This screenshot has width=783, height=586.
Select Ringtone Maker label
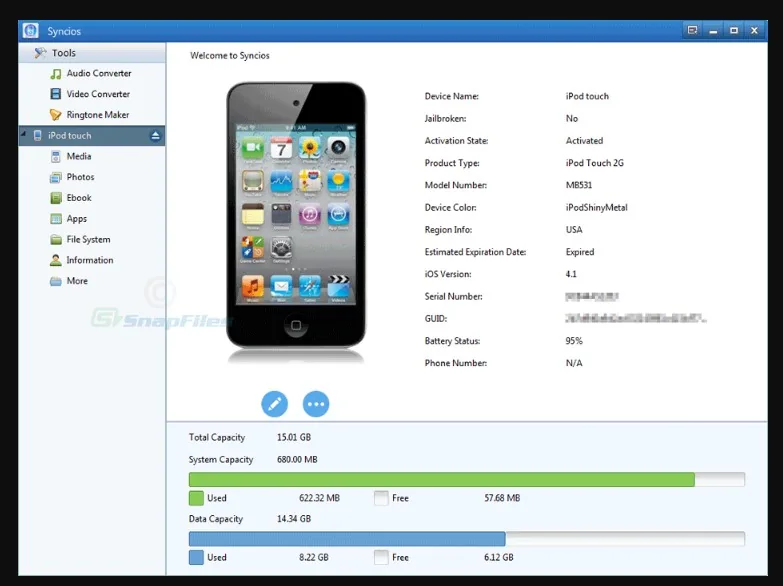click(x=98, y=115)
